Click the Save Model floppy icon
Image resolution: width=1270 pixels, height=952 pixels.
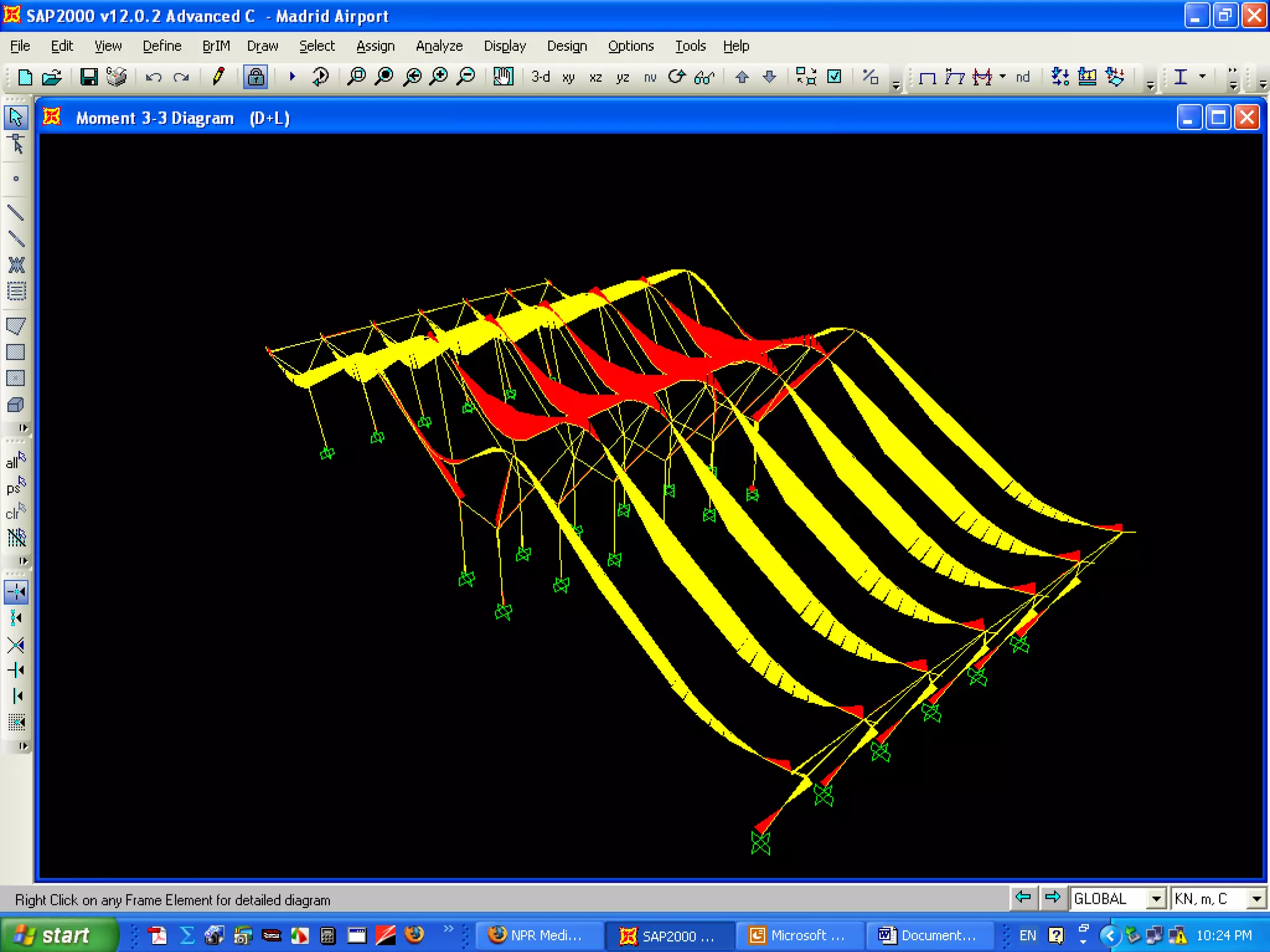89,77
